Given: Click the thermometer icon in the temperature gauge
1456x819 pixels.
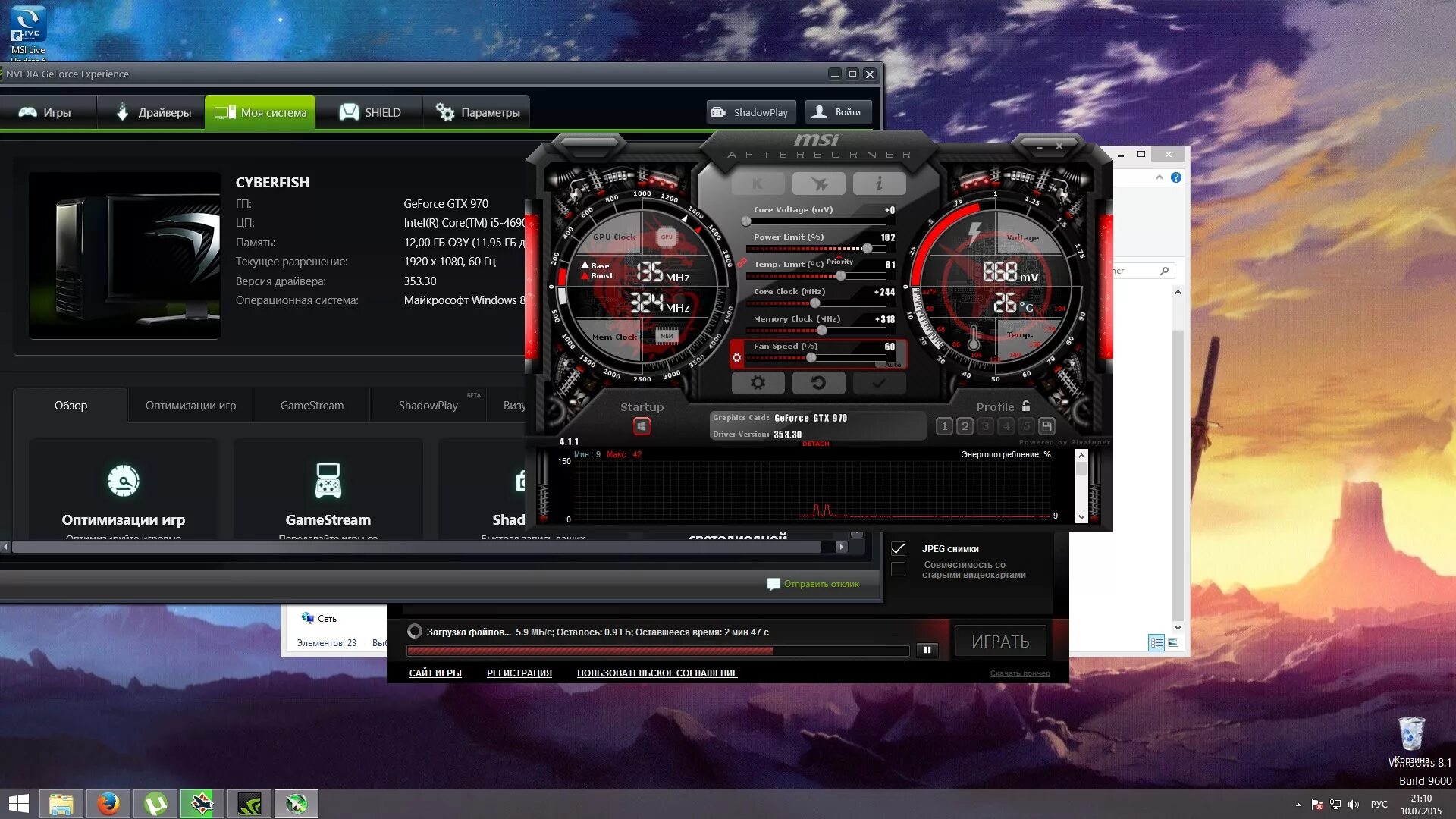Looking at the screenshot, I should (974, 338).
